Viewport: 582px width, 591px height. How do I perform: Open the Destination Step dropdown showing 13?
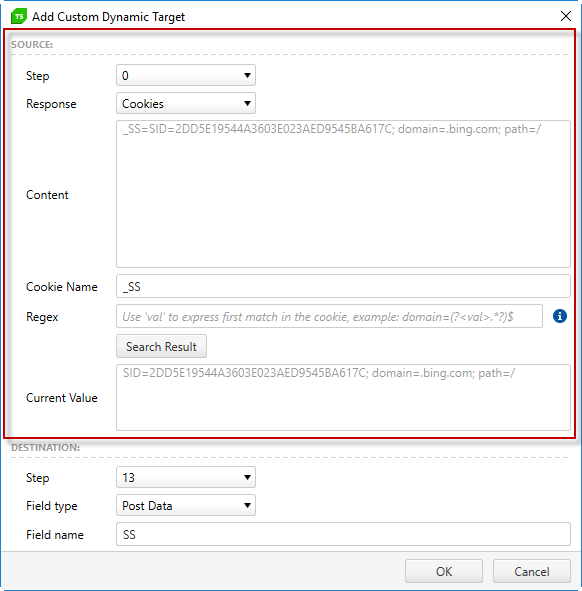click(x=186, y=477)
